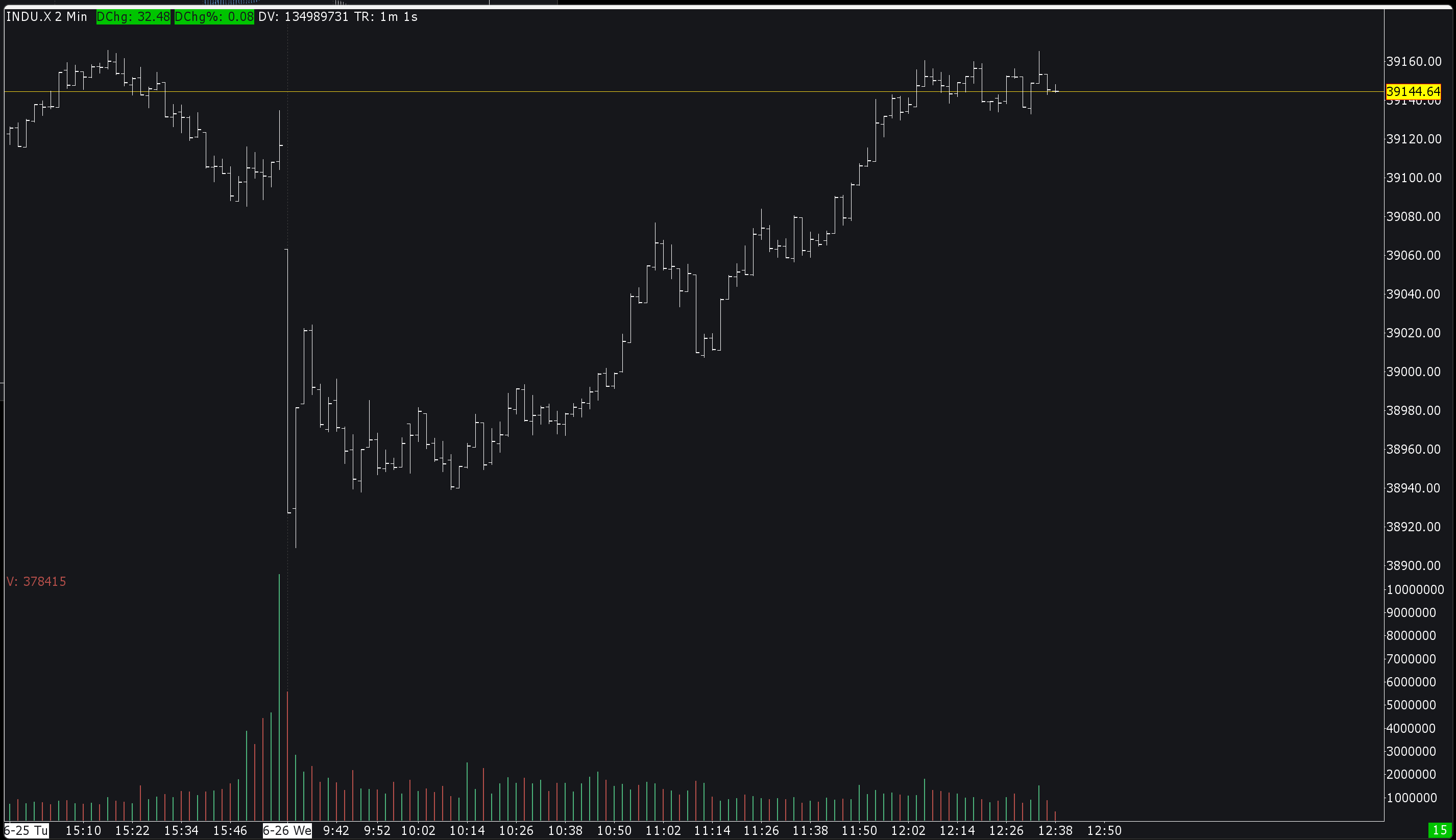Click the V: 378415 volume label

[x=36, y=582]
